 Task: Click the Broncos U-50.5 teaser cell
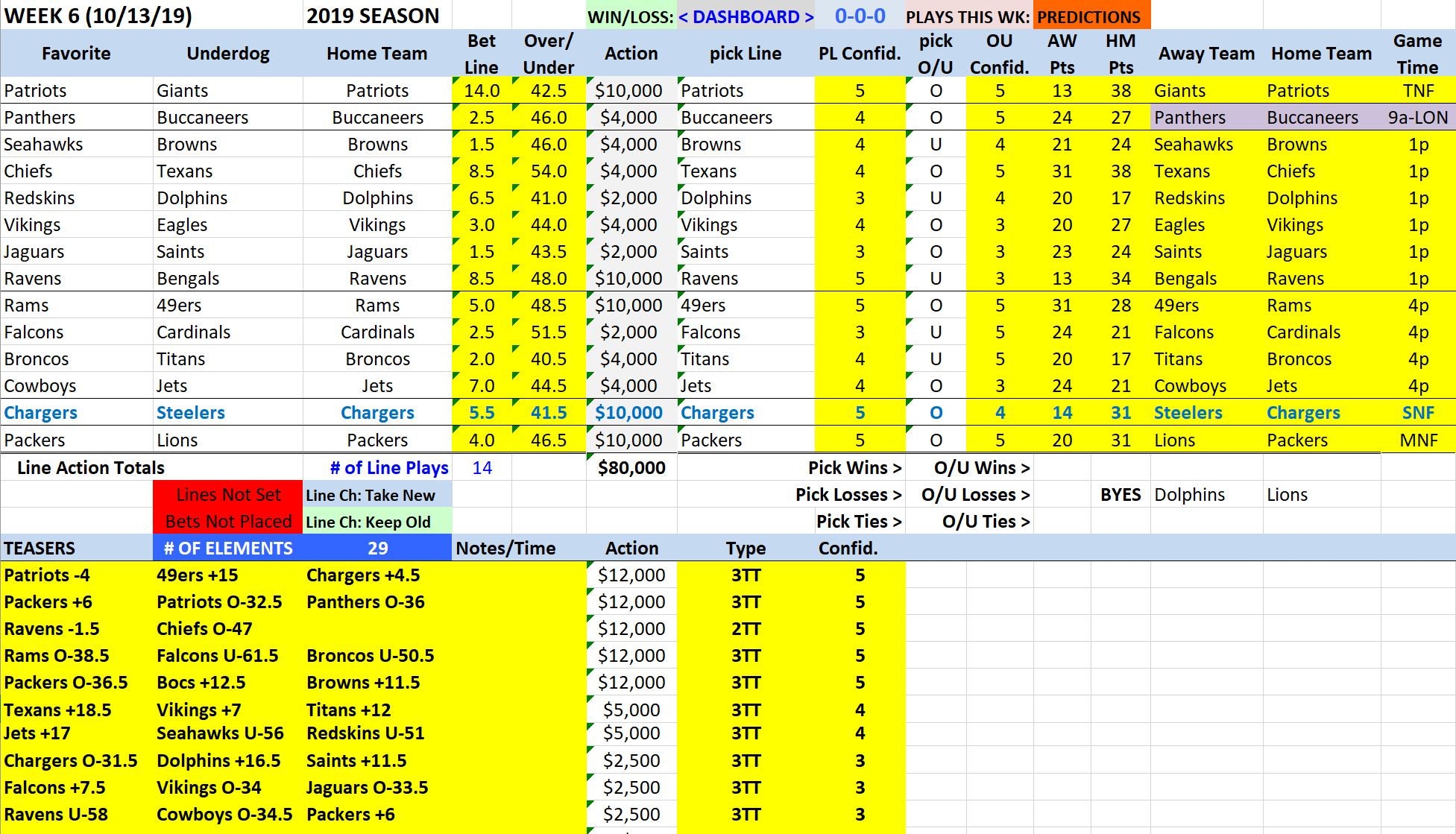(x=377, y=655)
